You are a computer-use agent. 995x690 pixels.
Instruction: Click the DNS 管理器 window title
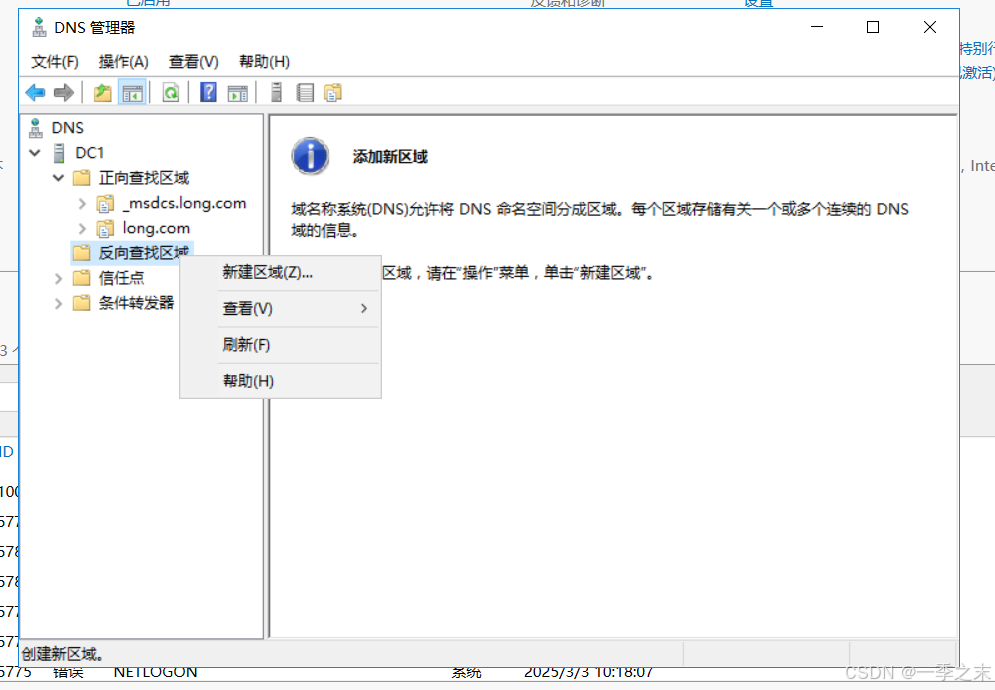point(95,27)
